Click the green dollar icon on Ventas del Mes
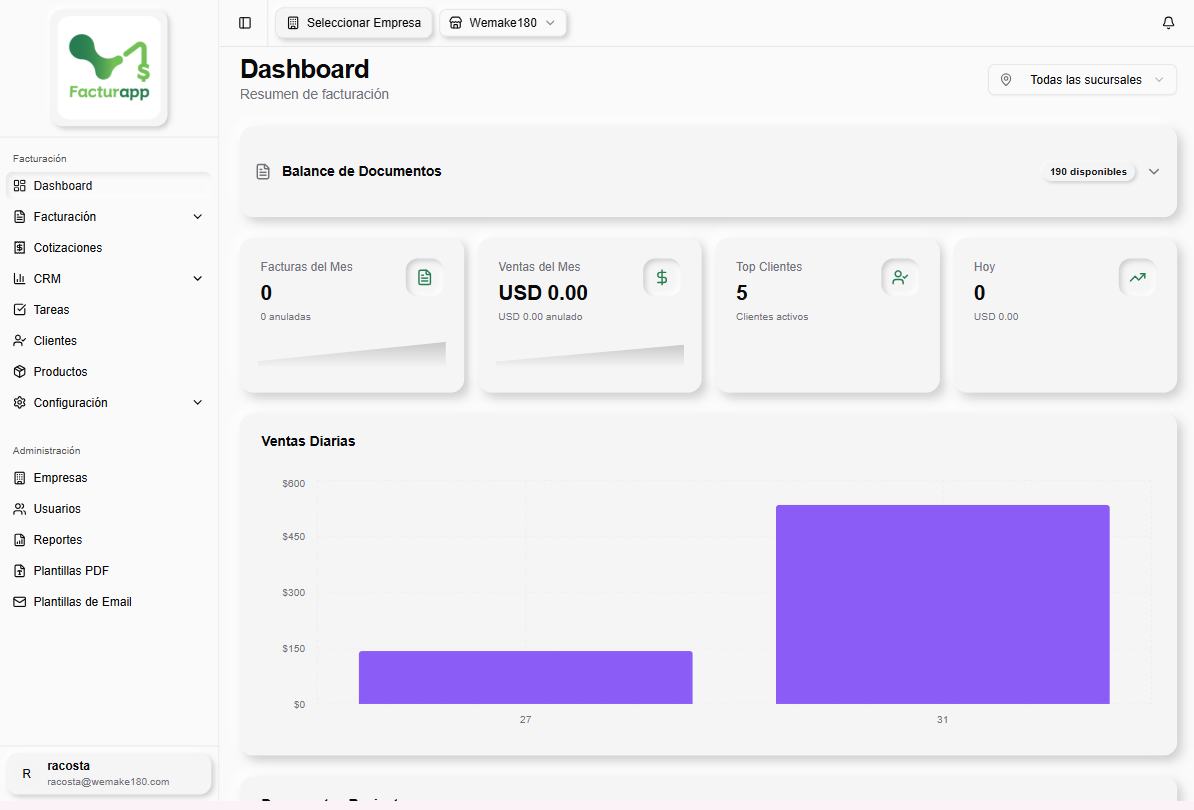Screen dimensions: 1194x810 point(662,277)
